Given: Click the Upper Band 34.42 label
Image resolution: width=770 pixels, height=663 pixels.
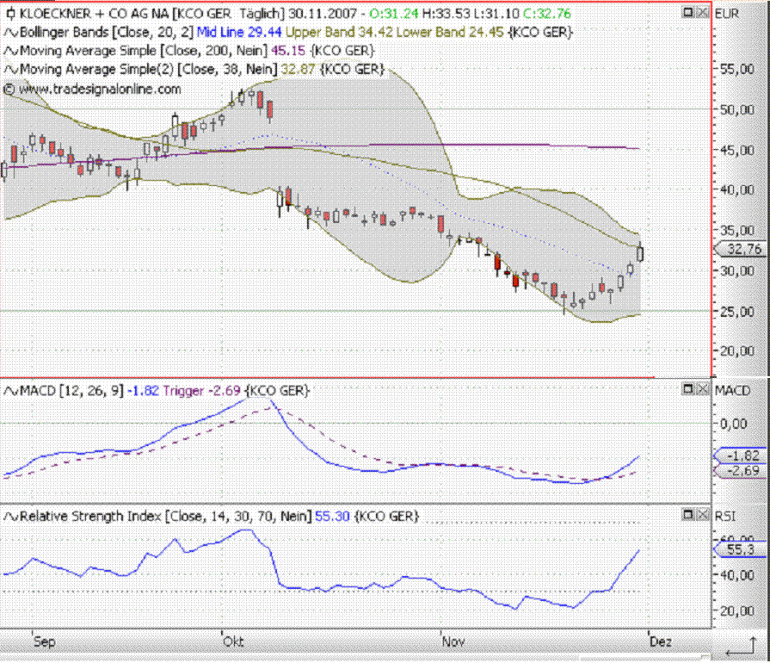Looking at the screenshot, I should pyautogui.click(x=339, y=32).
